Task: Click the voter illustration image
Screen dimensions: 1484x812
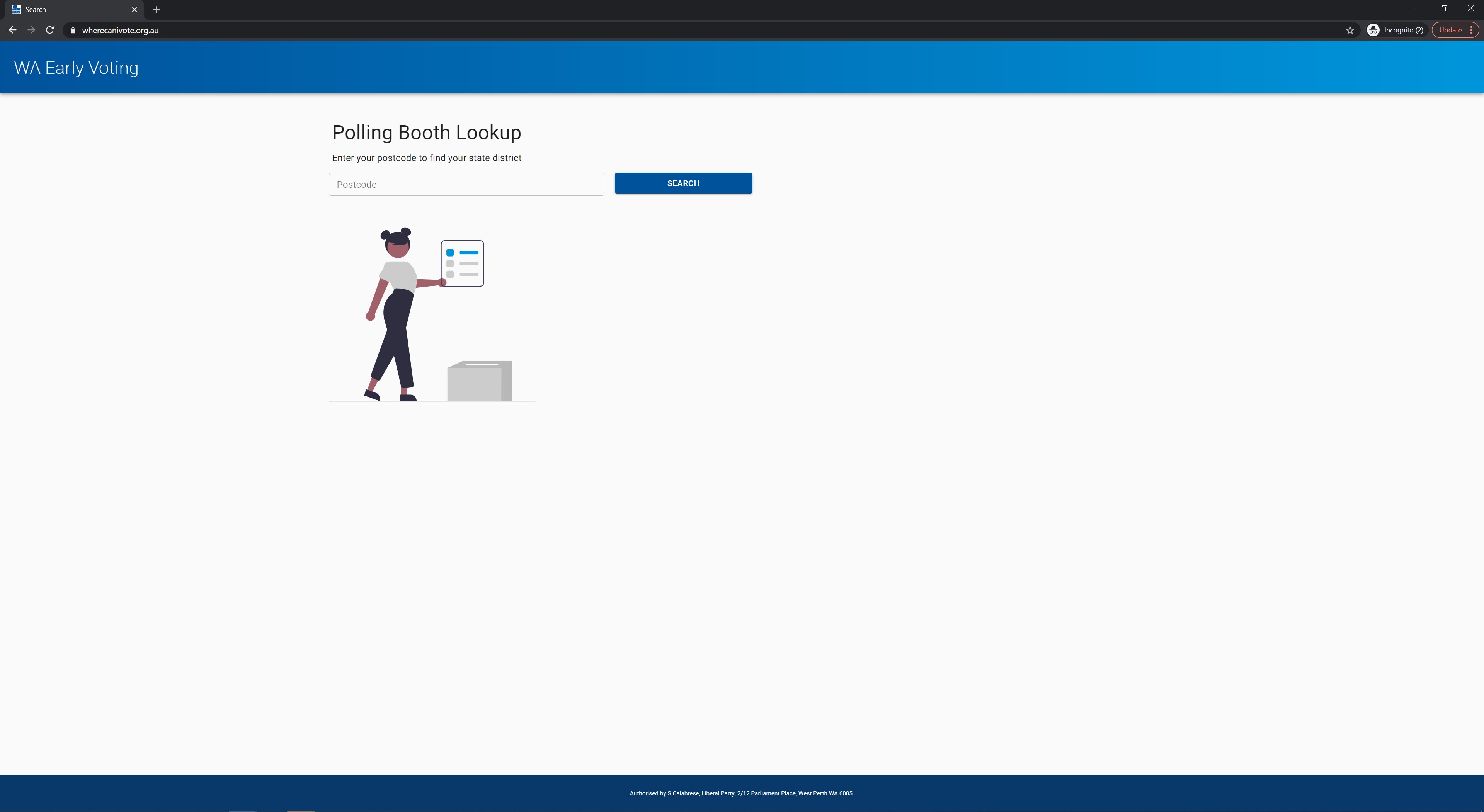Action: click(432, 314)
